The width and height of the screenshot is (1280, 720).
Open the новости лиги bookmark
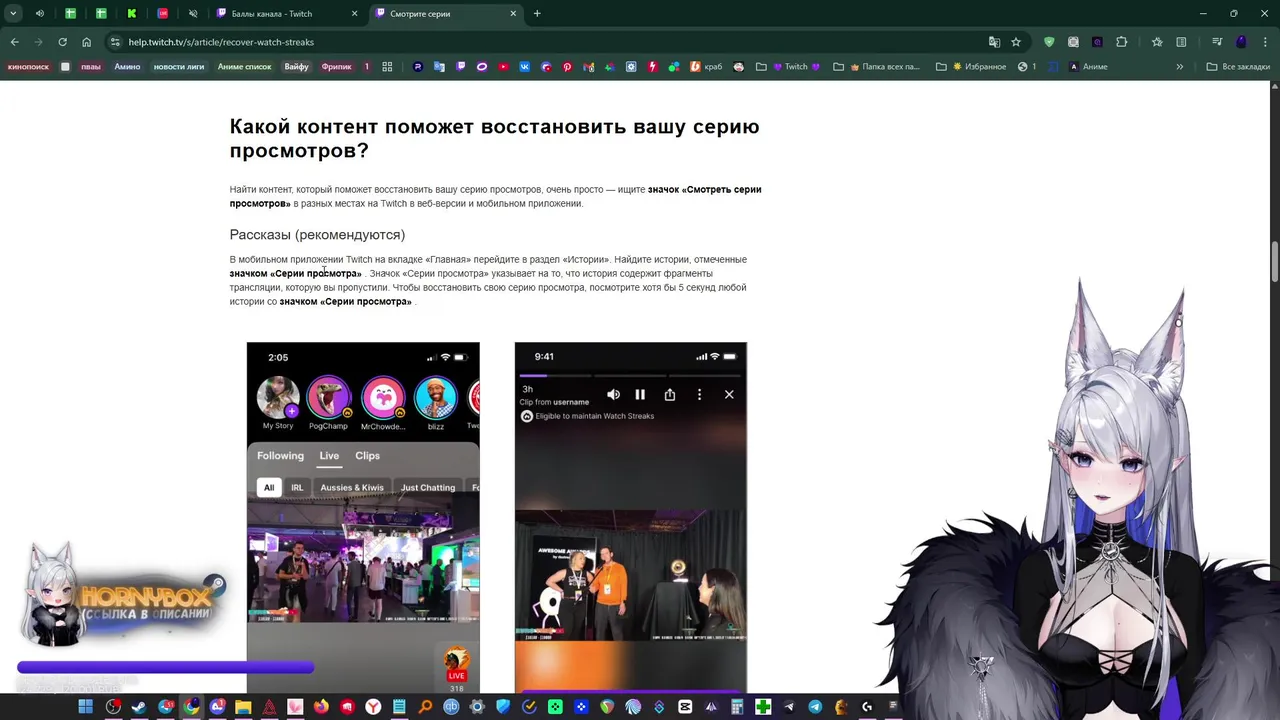pyautogui.click(x=178, y=67)
